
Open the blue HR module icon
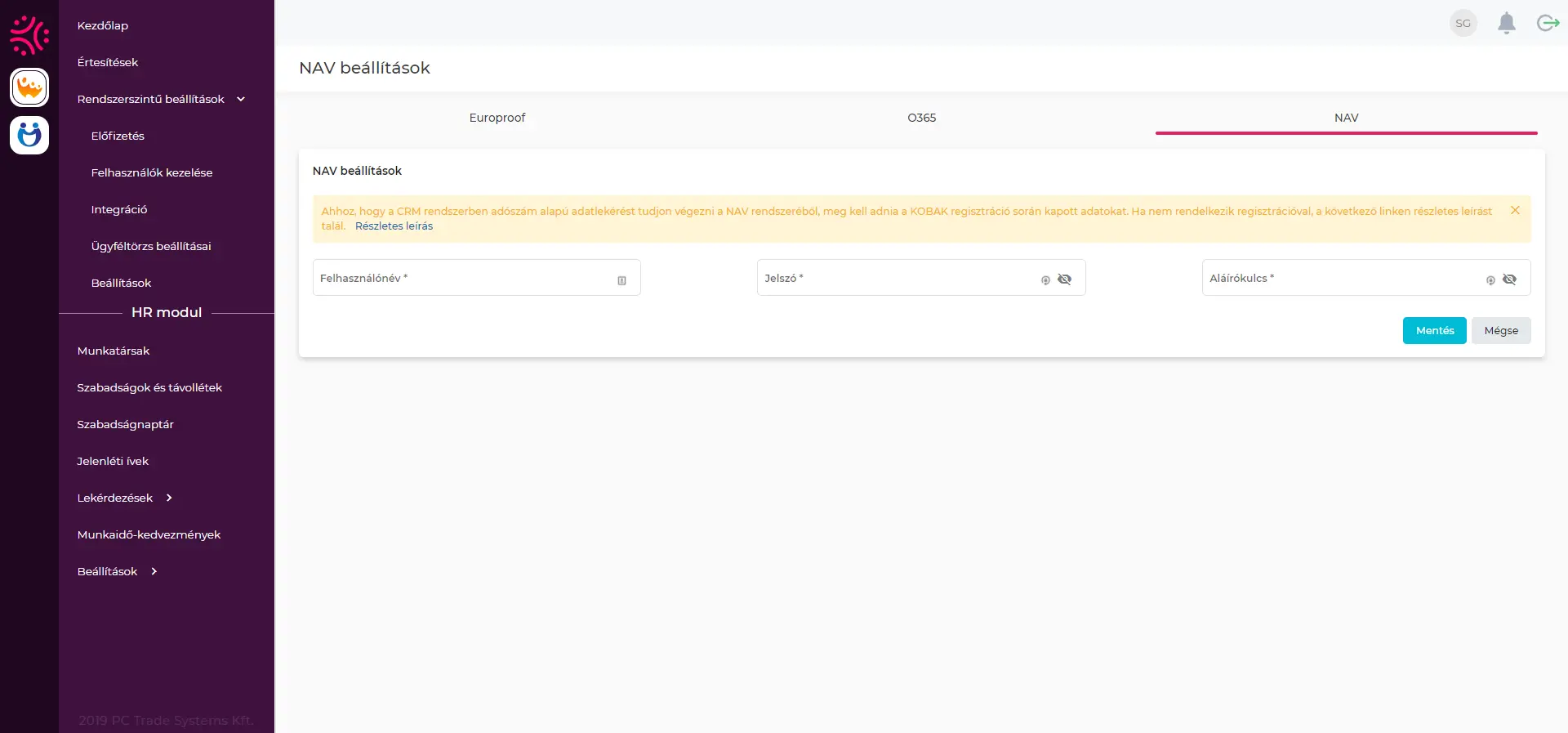point(29,135)
